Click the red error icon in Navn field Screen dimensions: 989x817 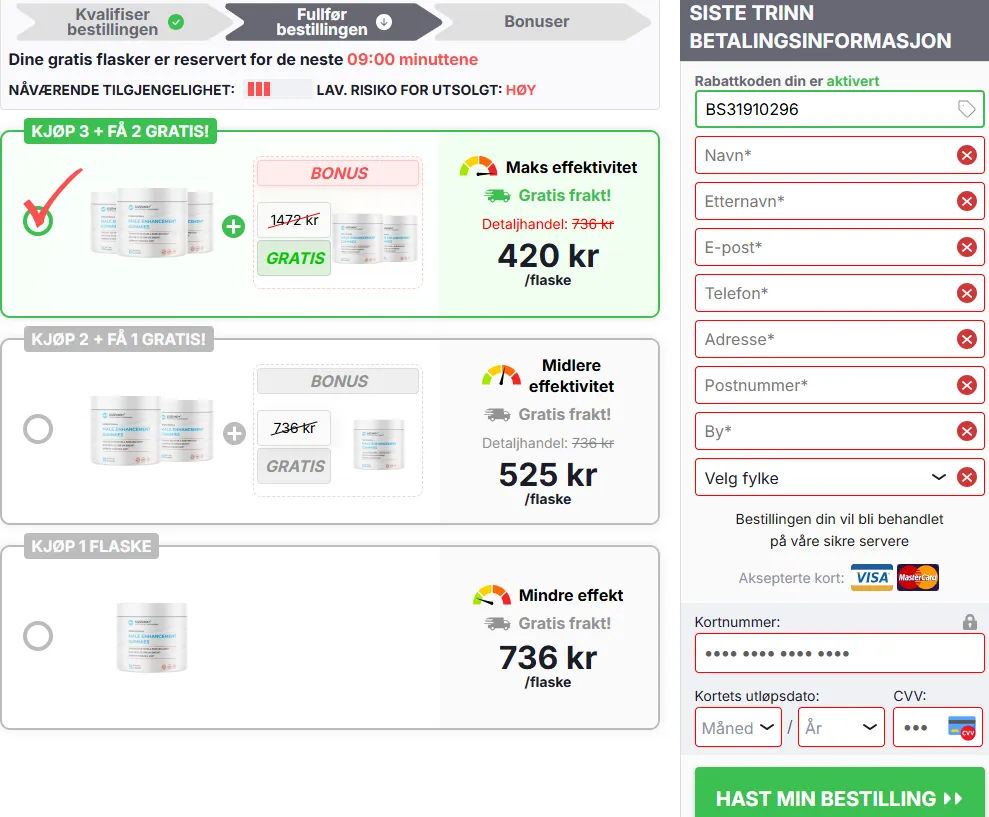[x=966, y=155]
